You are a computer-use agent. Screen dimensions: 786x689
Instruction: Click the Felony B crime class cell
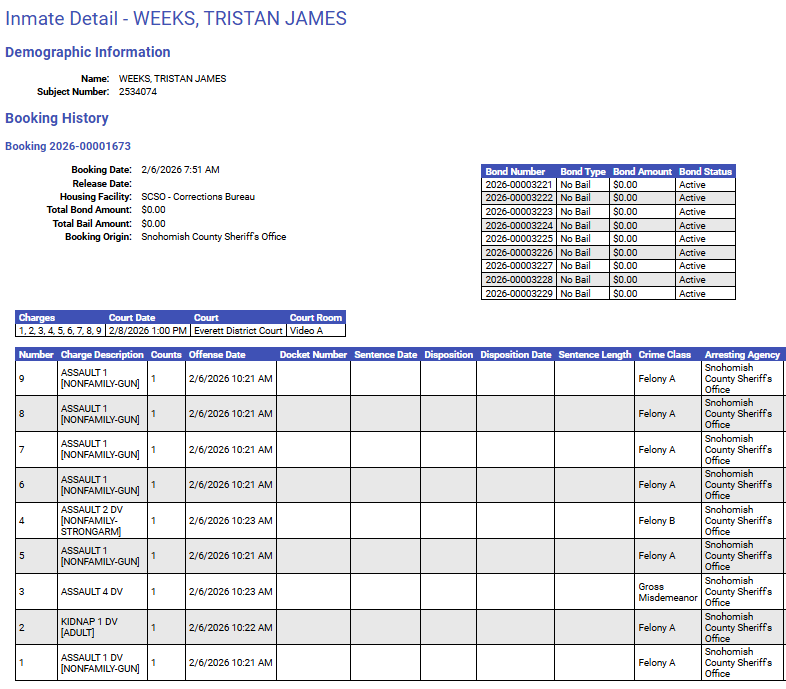coord(657,520)
